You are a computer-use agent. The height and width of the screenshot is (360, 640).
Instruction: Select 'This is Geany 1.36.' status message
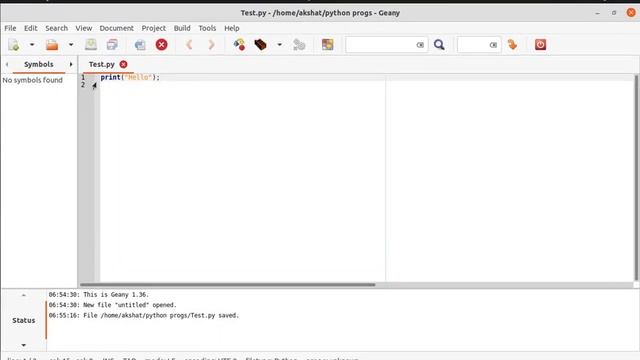click(x=99, y=295)
